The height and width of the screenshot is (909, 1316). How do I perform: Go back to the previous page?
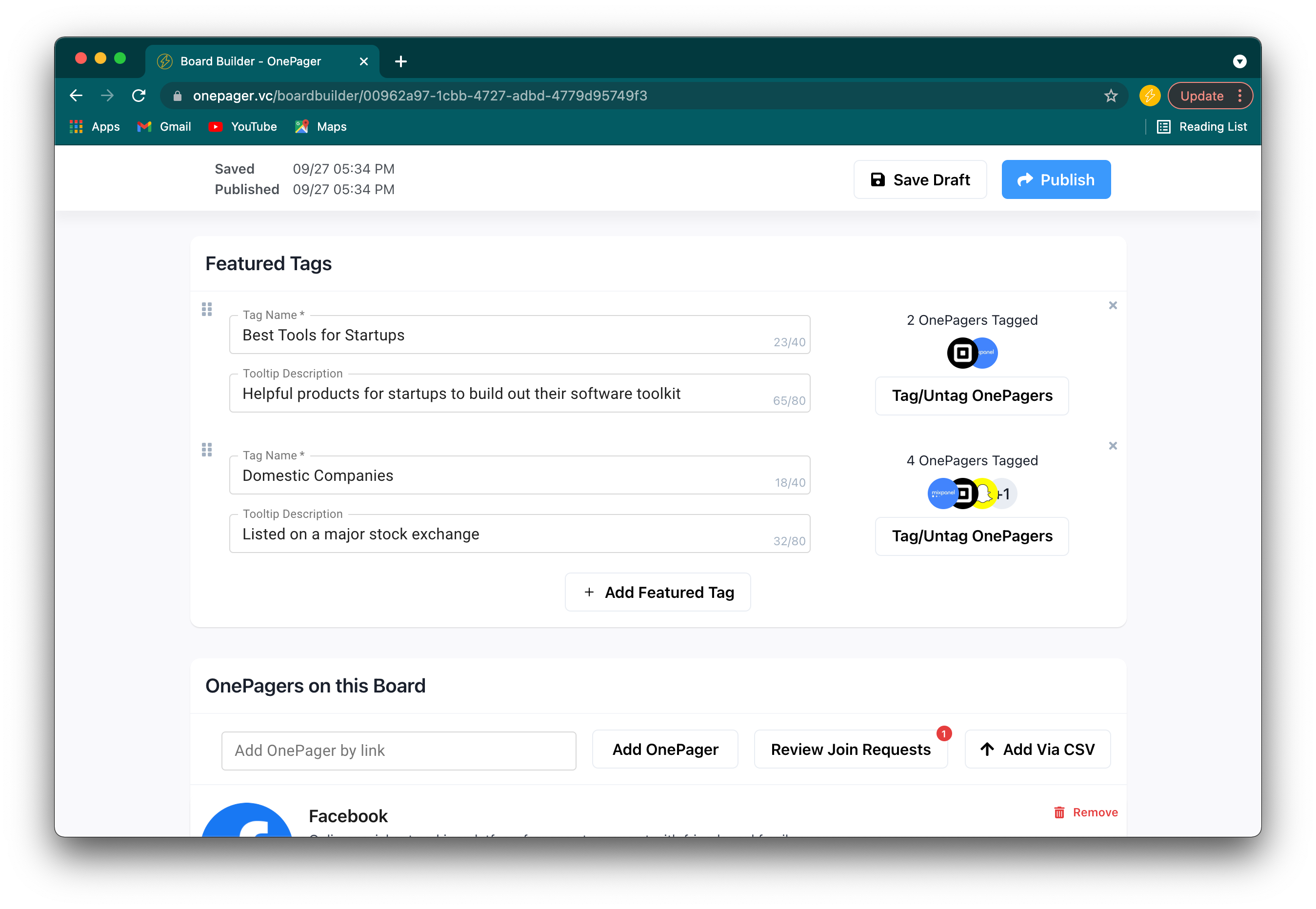77,96
